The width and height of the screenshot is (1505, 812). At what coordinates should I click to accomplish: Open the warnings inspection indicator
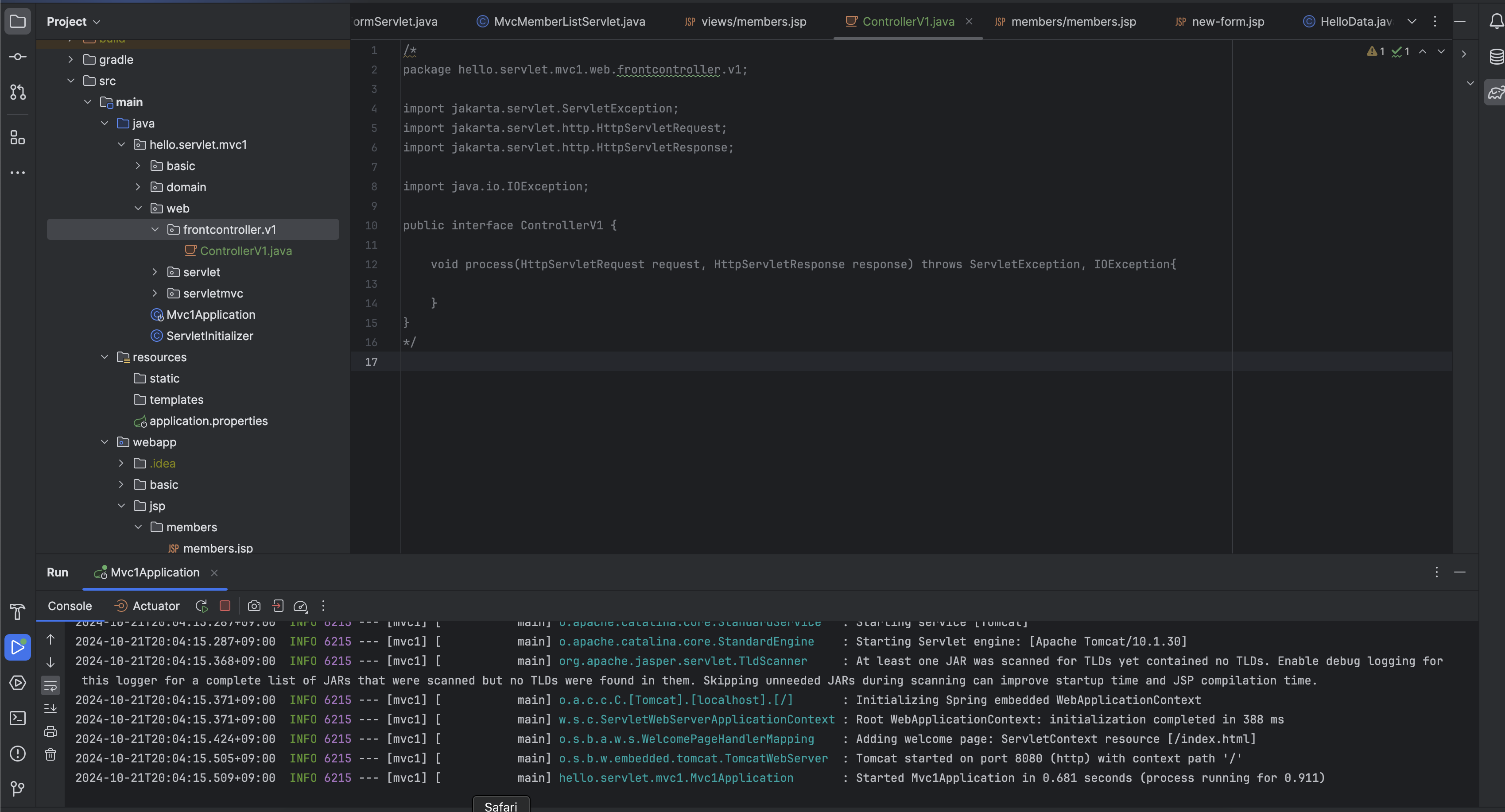1376,51
